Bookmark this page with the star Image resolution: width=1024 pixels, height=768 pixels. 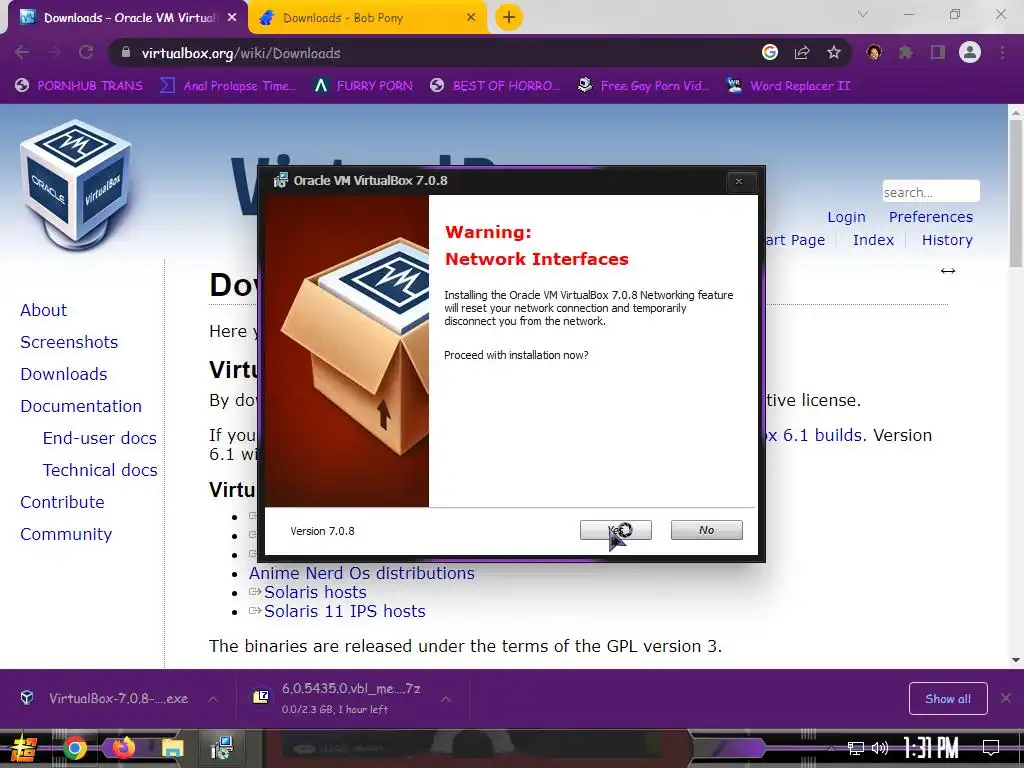pyautogui.click(x=833, y=52)
